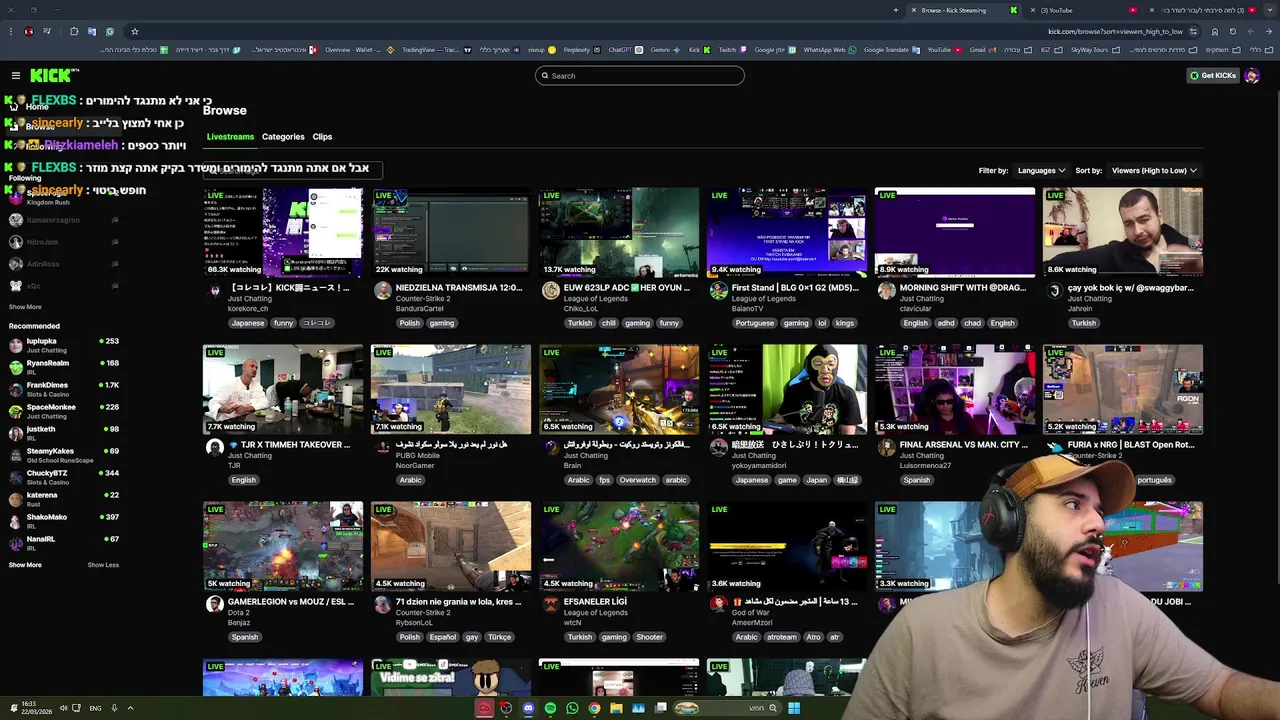This screenshot has width=1280, height=720.
Task: Expand Show More under Following
Action: click(25, 307)
